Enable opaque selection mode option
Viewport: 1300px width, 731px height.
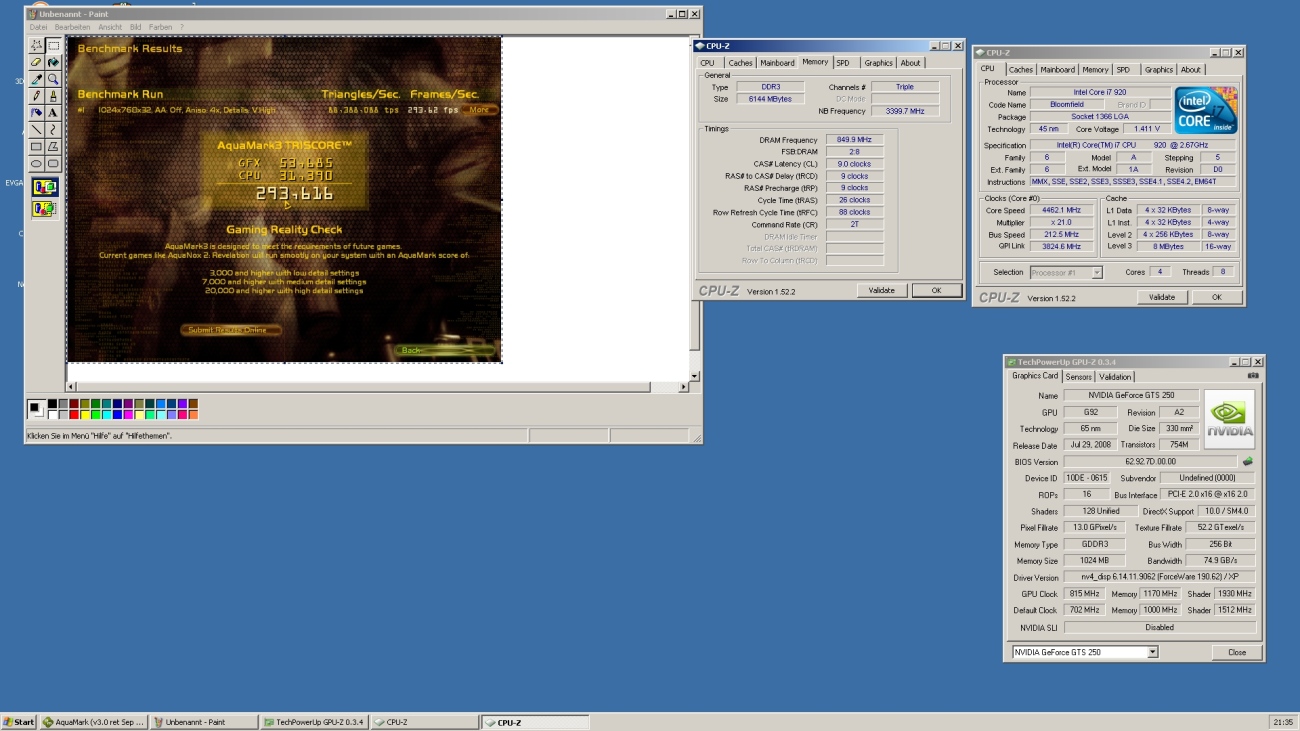(x=45, y=187)
